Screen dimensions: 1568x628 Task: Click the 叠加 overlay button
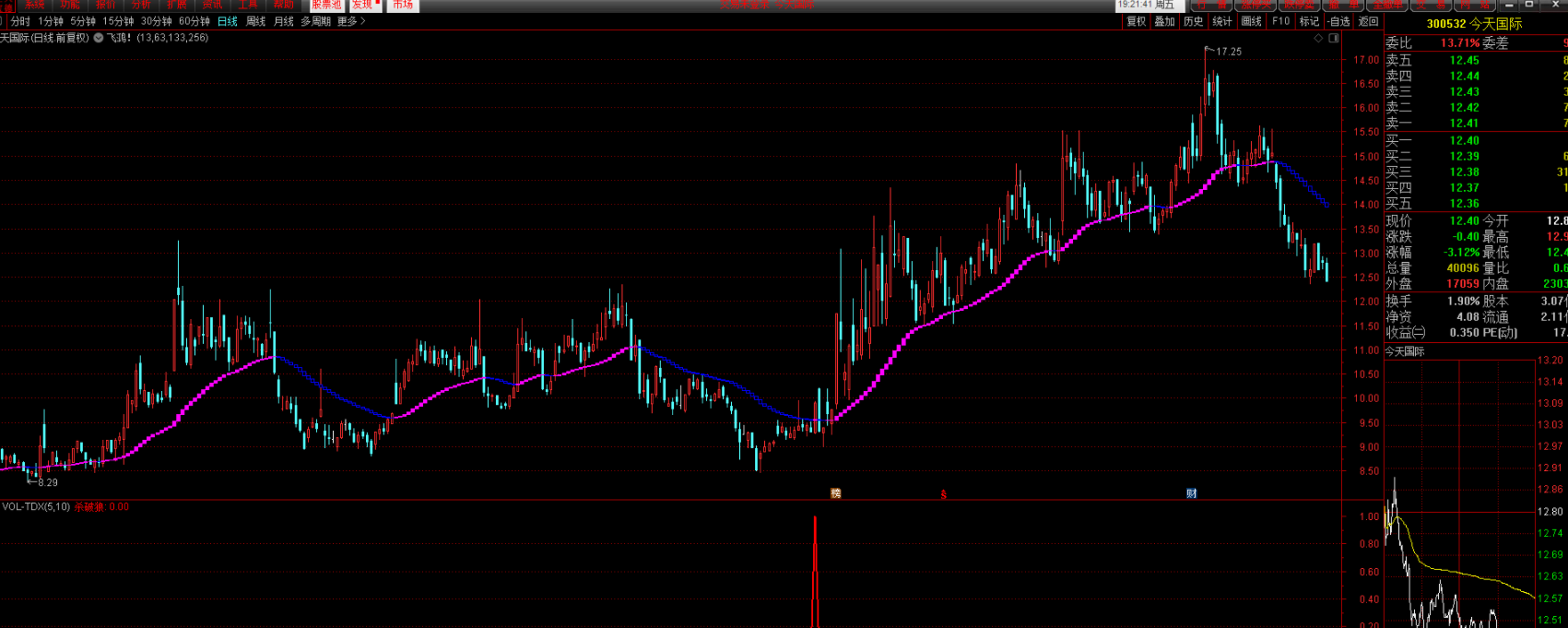tap(1165, 21)
